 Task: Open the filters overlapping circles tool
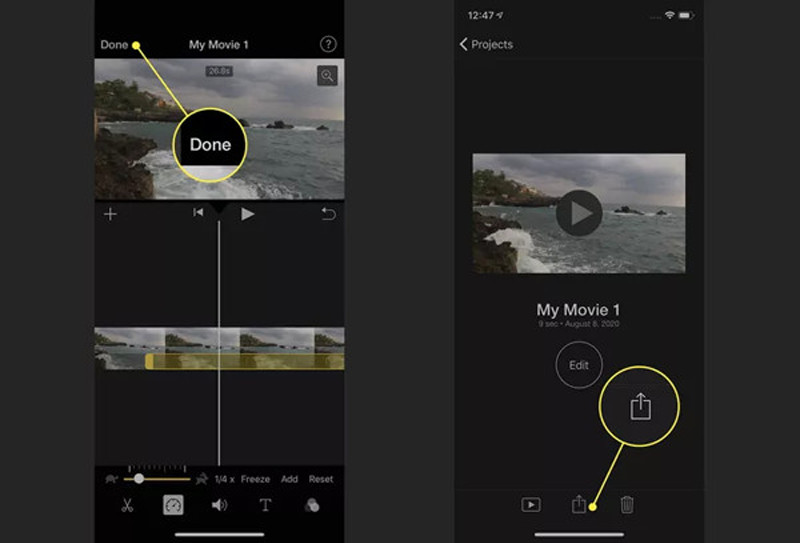click(x=312, y=505)
